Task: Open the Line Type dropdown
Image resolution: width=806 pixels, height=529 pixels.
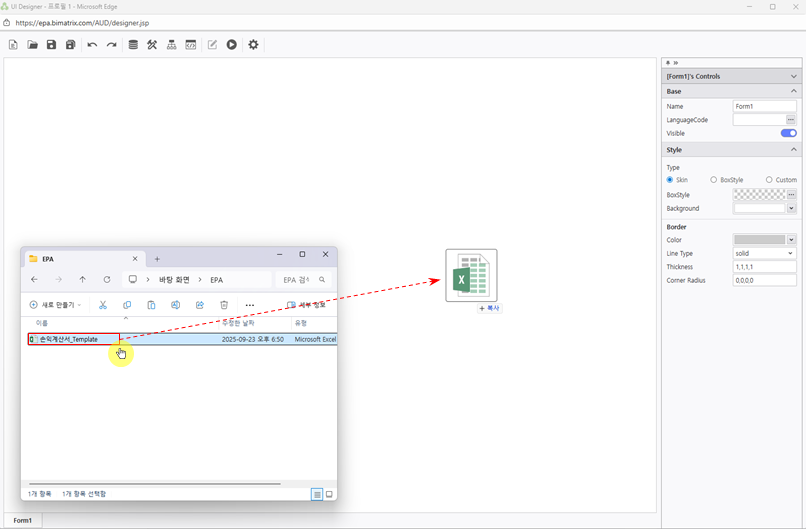Action: 764,254
